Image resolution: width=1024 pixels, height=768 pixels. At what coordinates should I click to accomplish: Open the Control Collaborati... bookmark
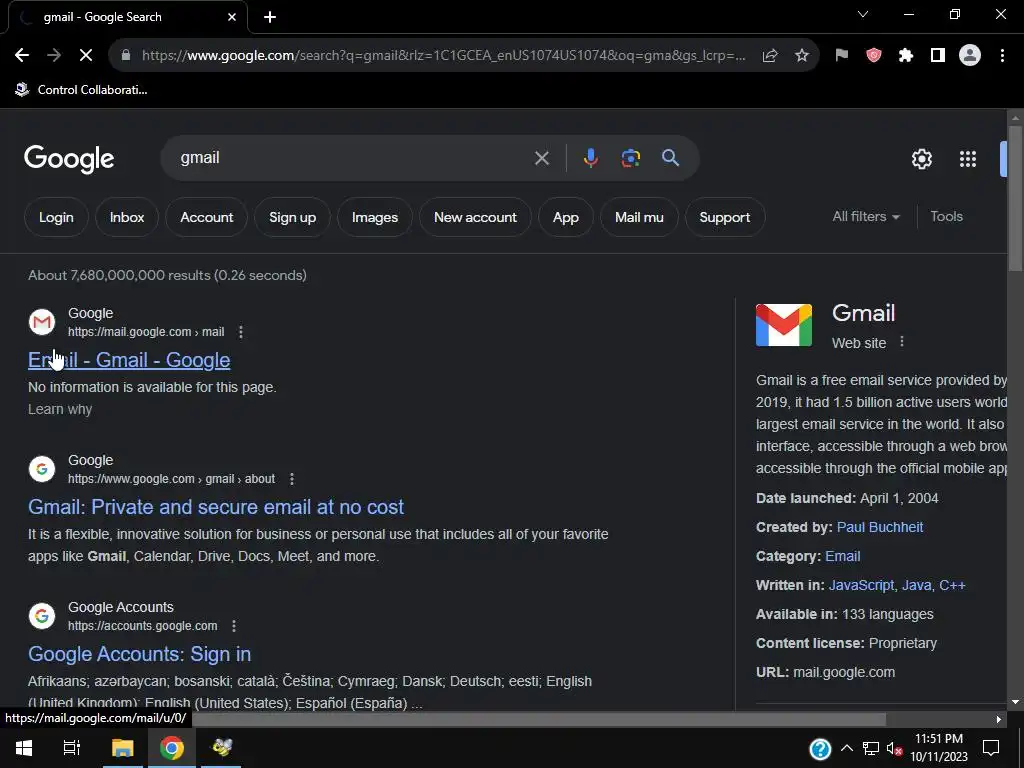tap(82, 90)
